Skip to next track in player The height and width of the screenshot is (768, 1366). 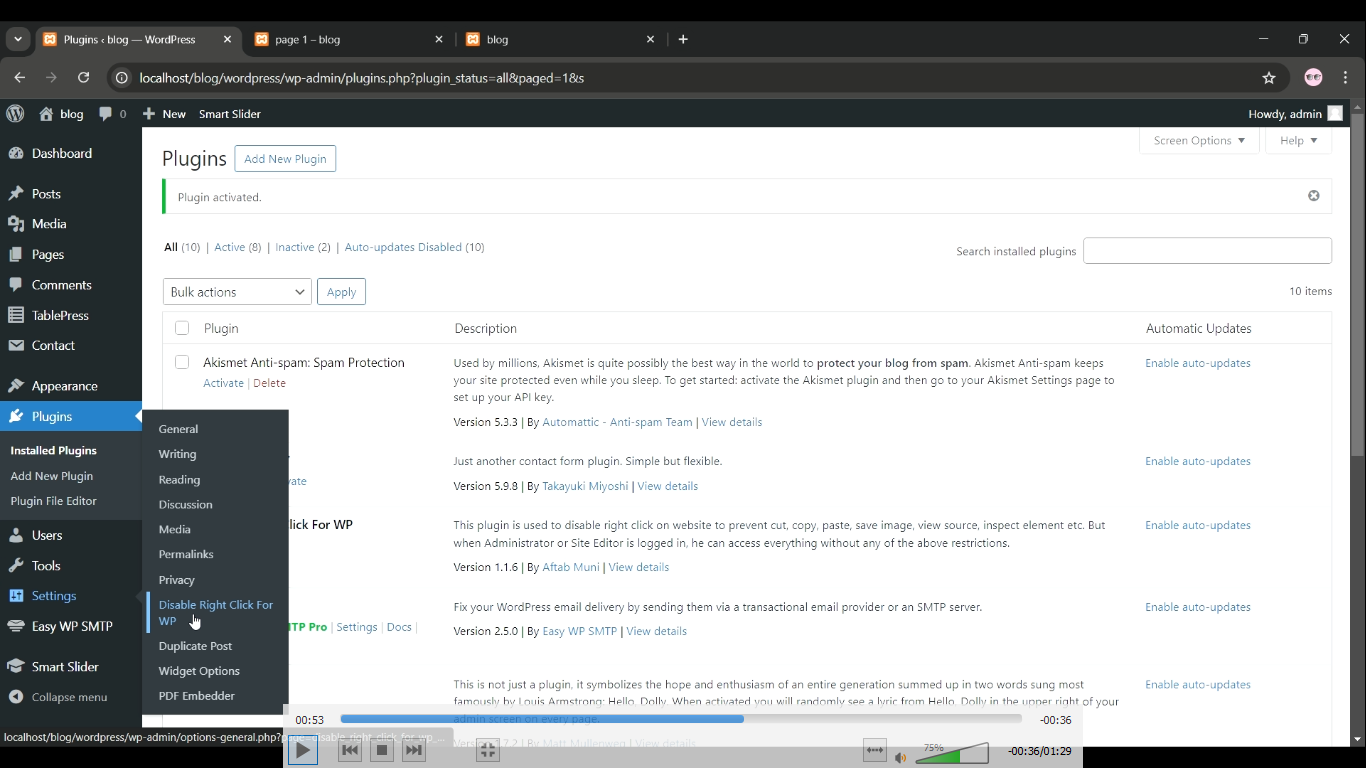tap(414, 750)
